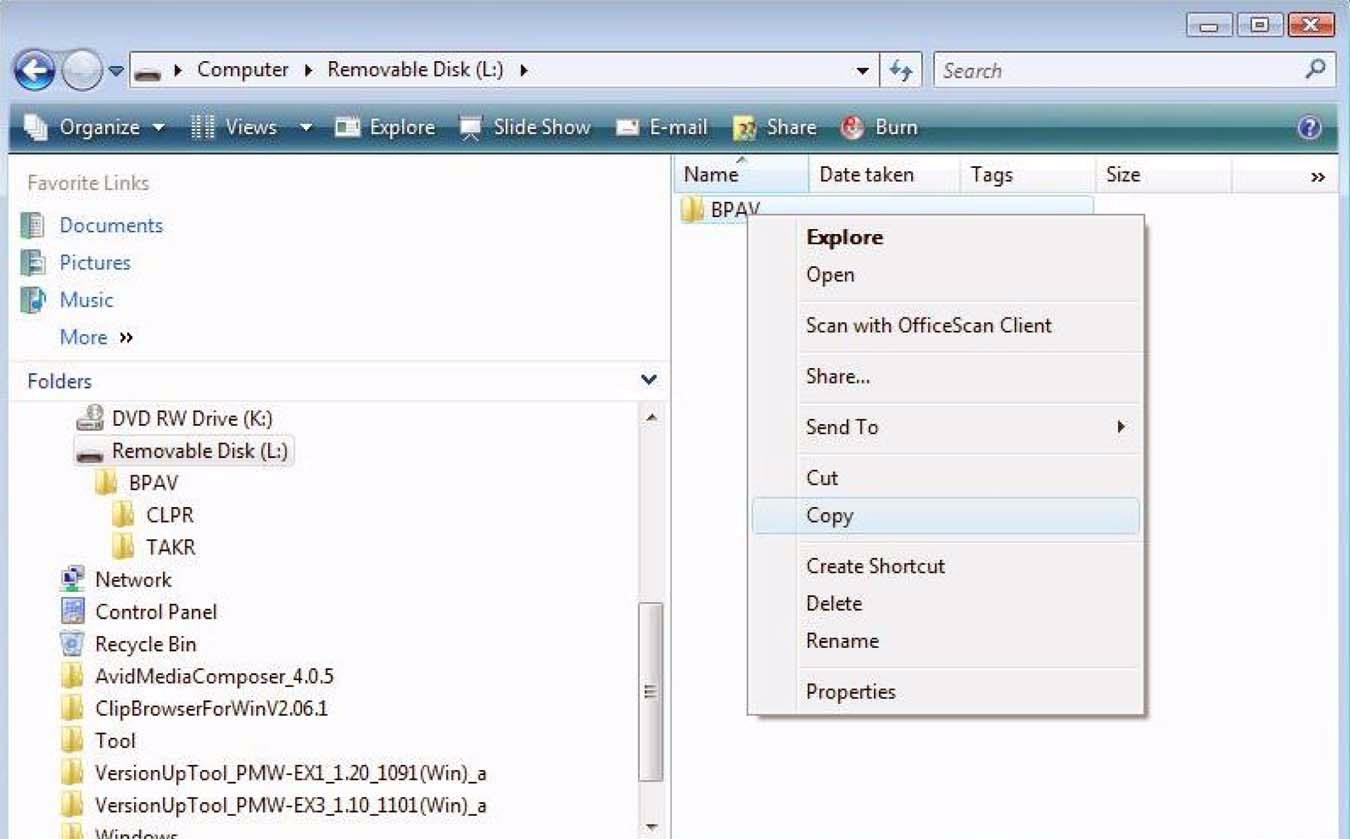Click the folder tree vertical scrollbar thumb

coord(651,690)
